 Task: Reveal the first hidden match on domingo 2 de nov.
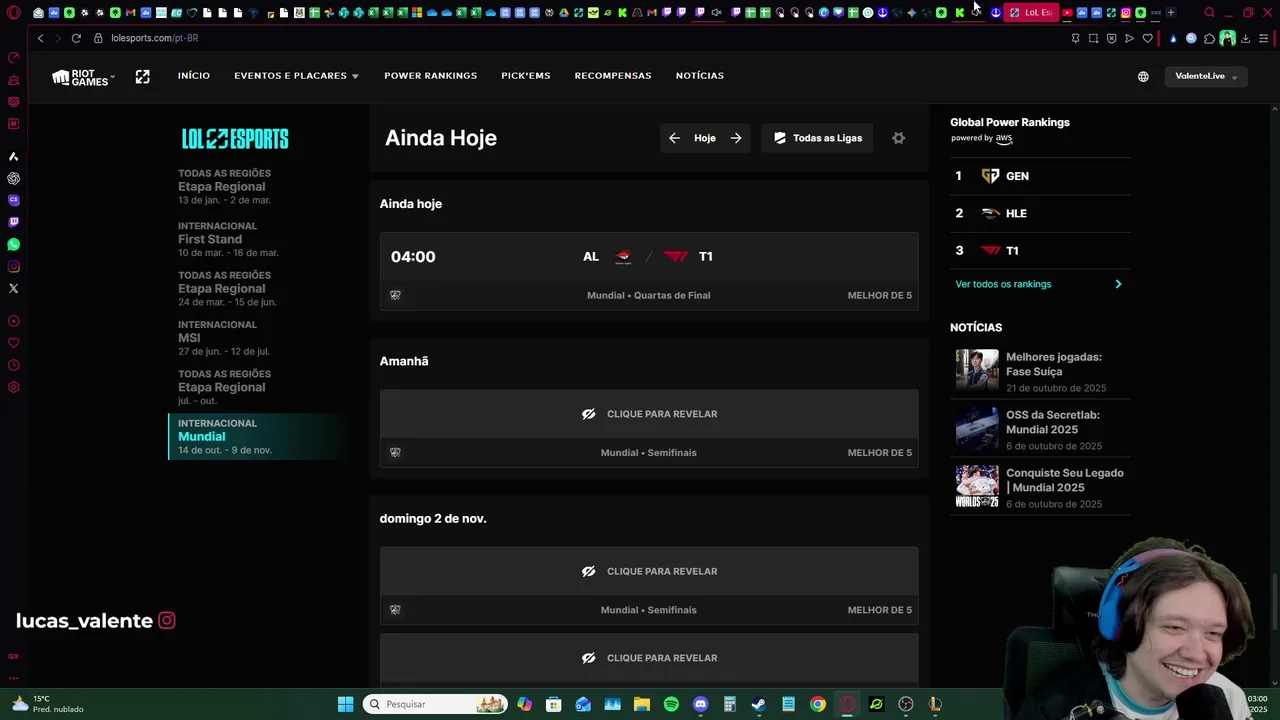649,571
